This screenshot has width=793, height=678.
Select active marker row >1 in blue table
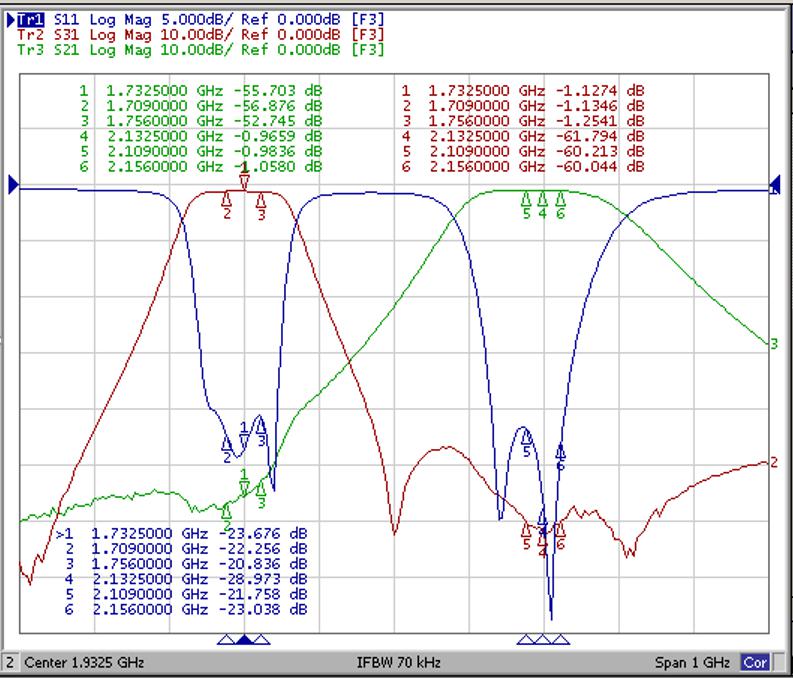tap(182, 532)
